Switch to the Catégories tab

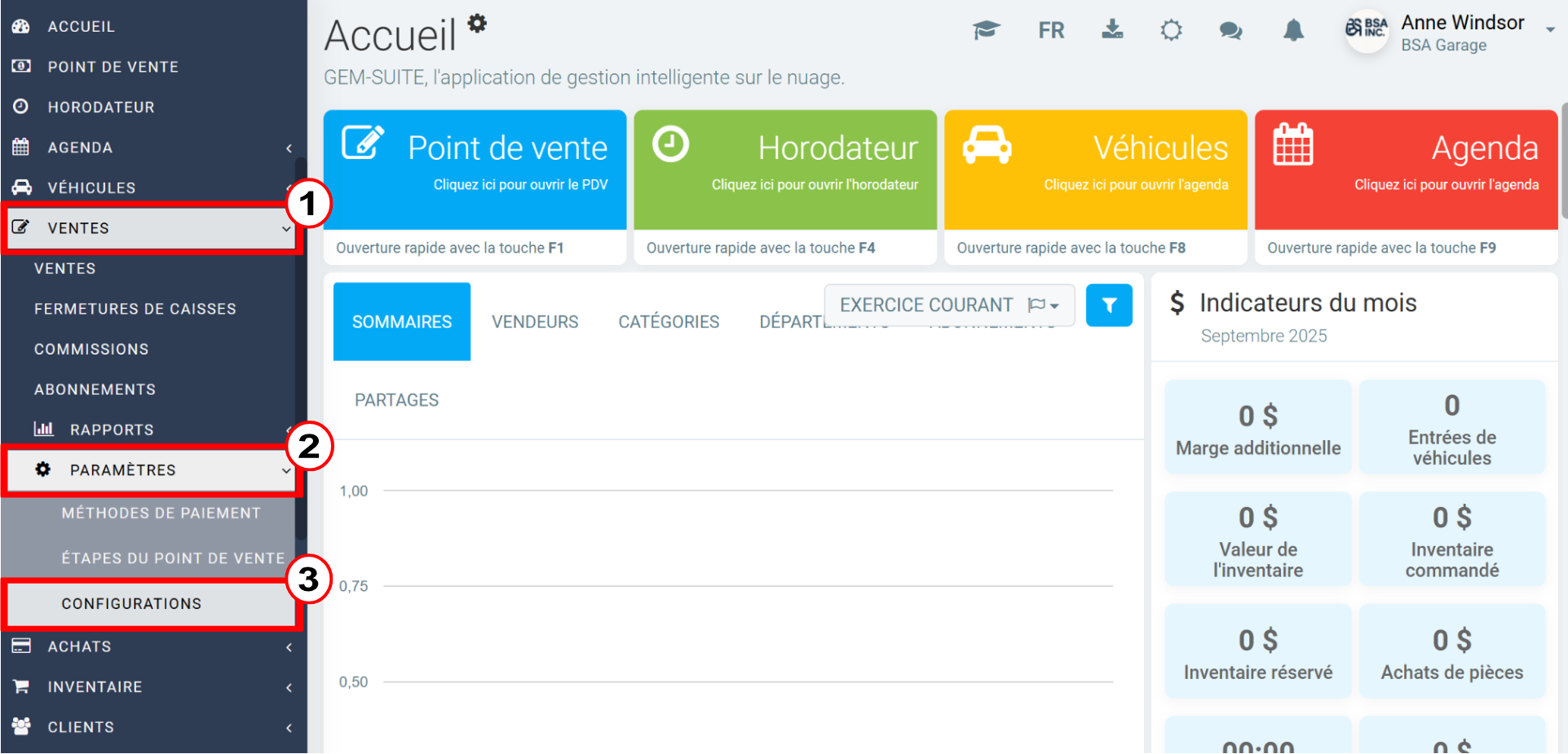point(669,322)
